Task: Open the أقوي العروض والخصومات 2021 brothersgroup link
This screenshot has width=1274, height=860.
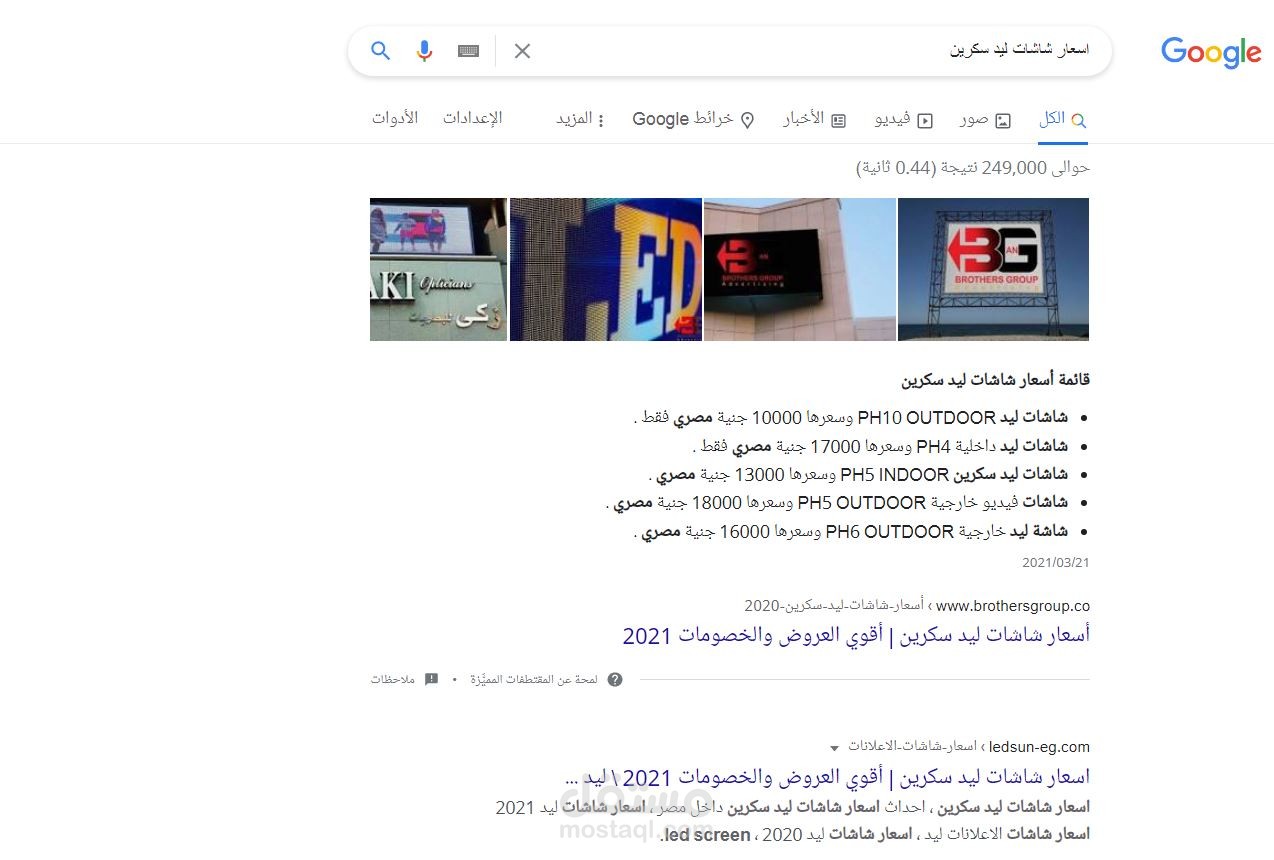Action: (856, 635)
